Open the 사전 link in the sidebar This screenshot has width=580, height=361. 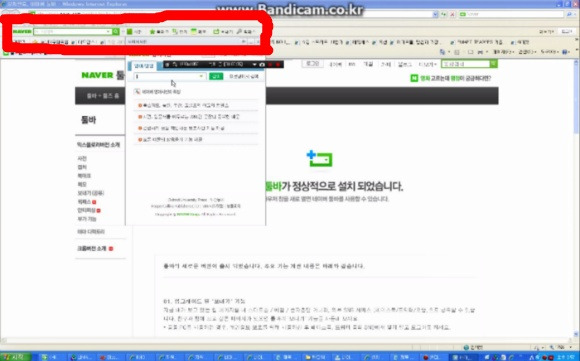point(82,159)
